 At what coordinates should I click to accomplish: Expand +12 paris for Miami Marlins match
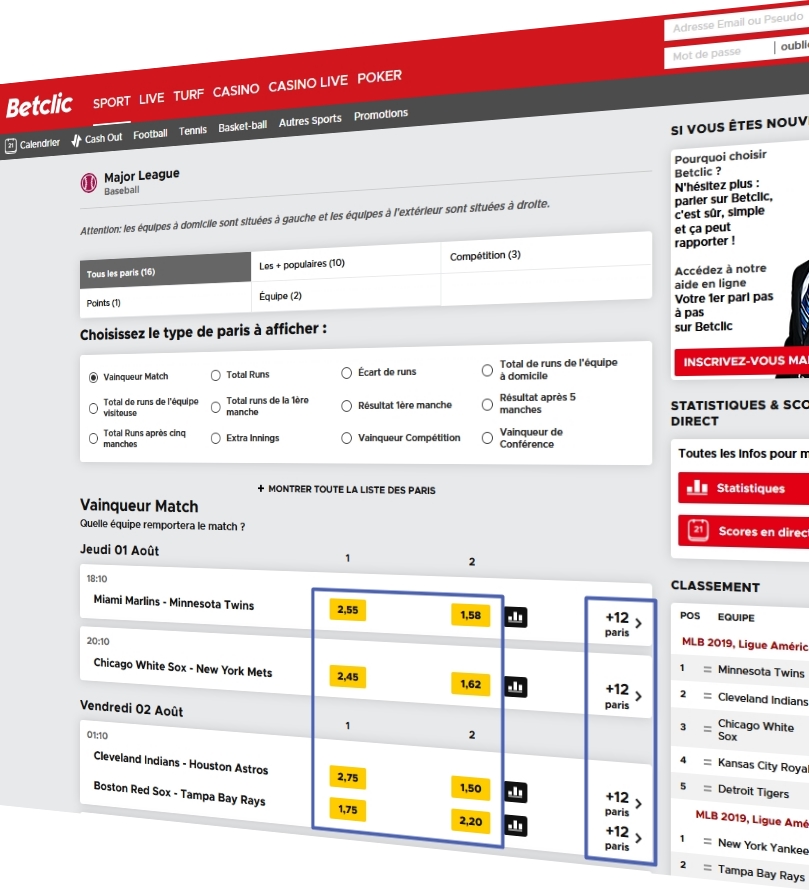coord(623,624)
